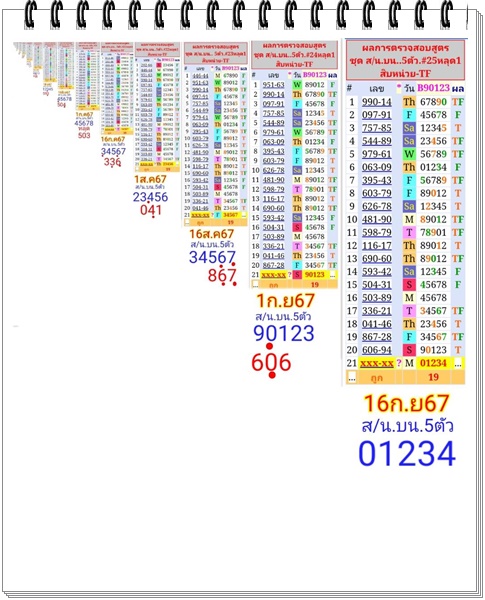This screenshot has width=485, height=600.
Task: Open link 979-61 in the #25 table
Action: tap(377, 154)
